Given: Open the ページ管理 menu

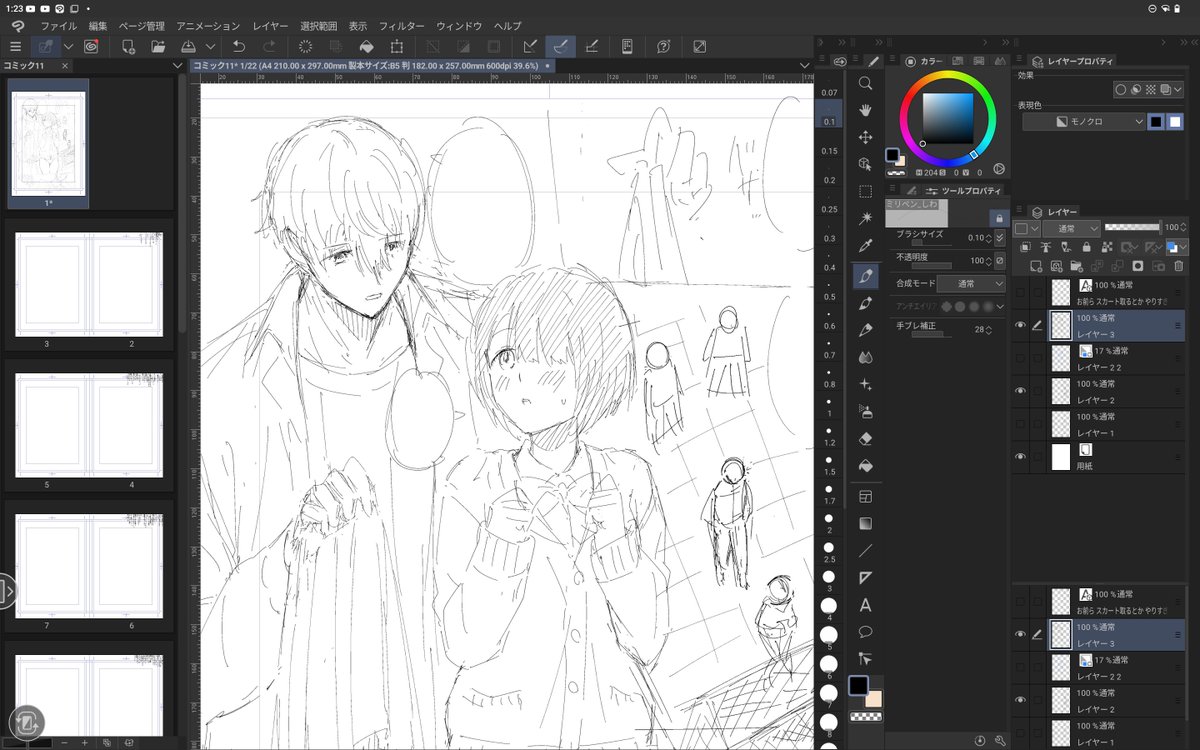Looking at the screenshot, I should point(141,25).
